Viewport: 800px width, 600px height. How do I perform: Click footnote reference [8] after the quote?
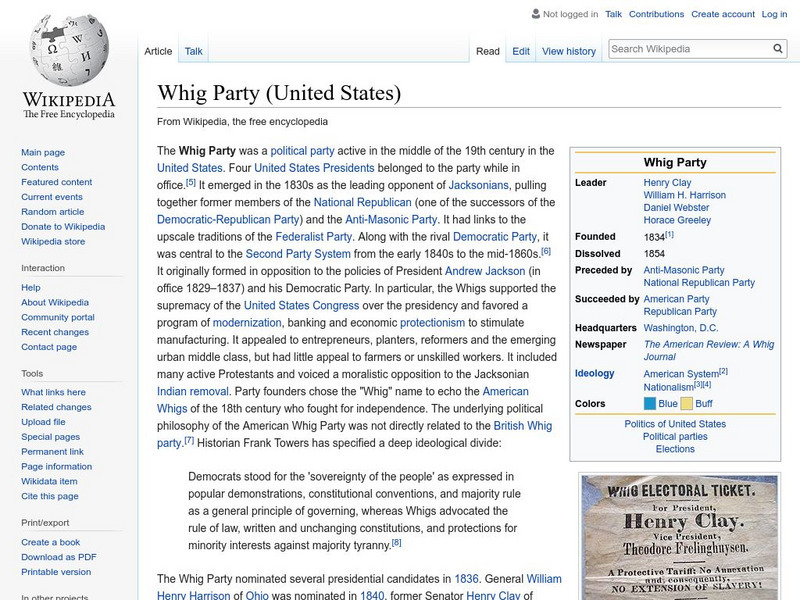[x=396, y=543]
